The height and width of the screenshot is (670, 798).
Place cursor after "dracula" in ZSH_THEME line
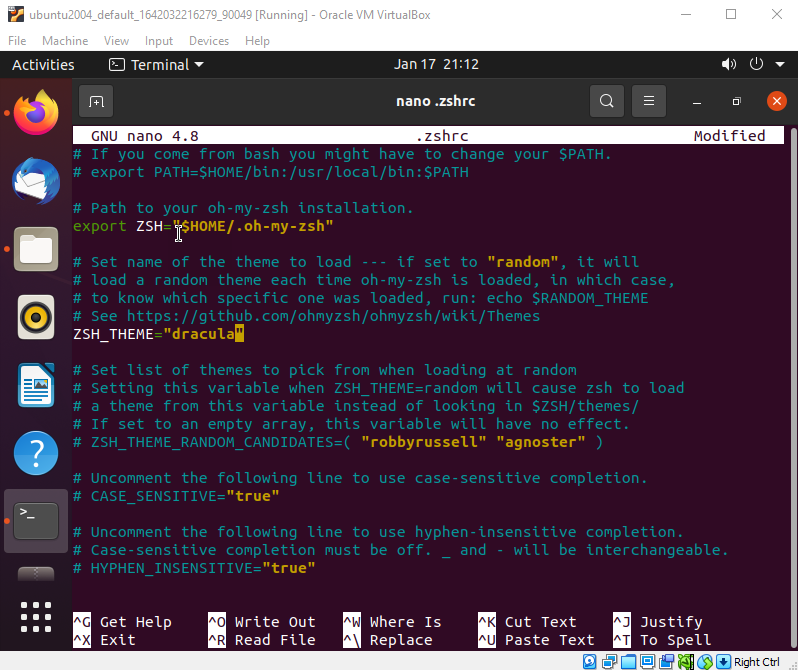tap(240, 334)
